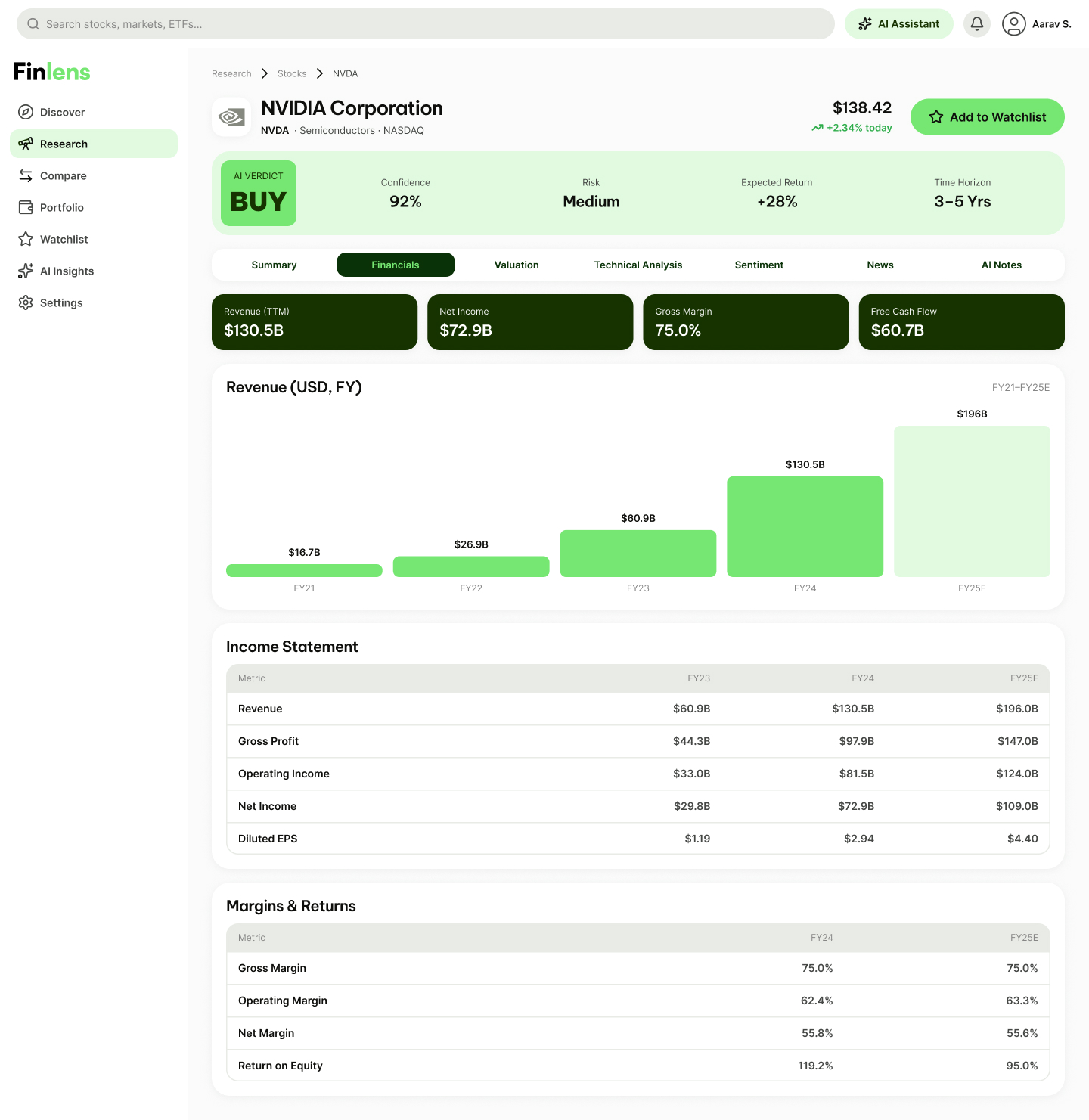The width and height of the screenshot is (1089, 1120).
Task: Click the Research breadcrumb link
Action: click(231, 73)
